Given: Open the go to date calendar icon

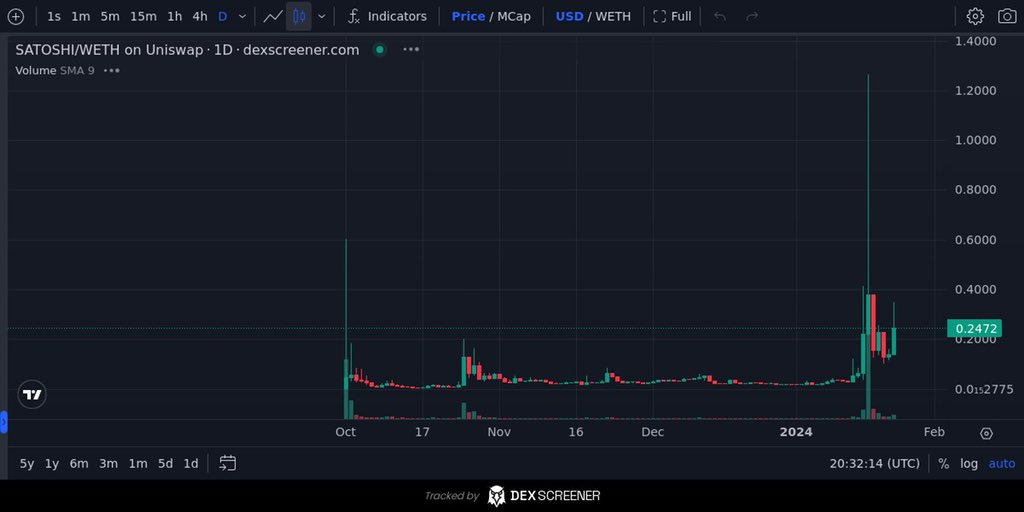Looking at the screenshot, I should (227, 464).
